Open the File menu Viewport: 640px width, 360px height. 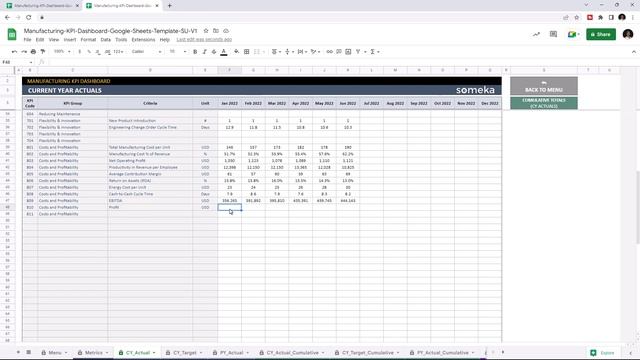point(27,40)
